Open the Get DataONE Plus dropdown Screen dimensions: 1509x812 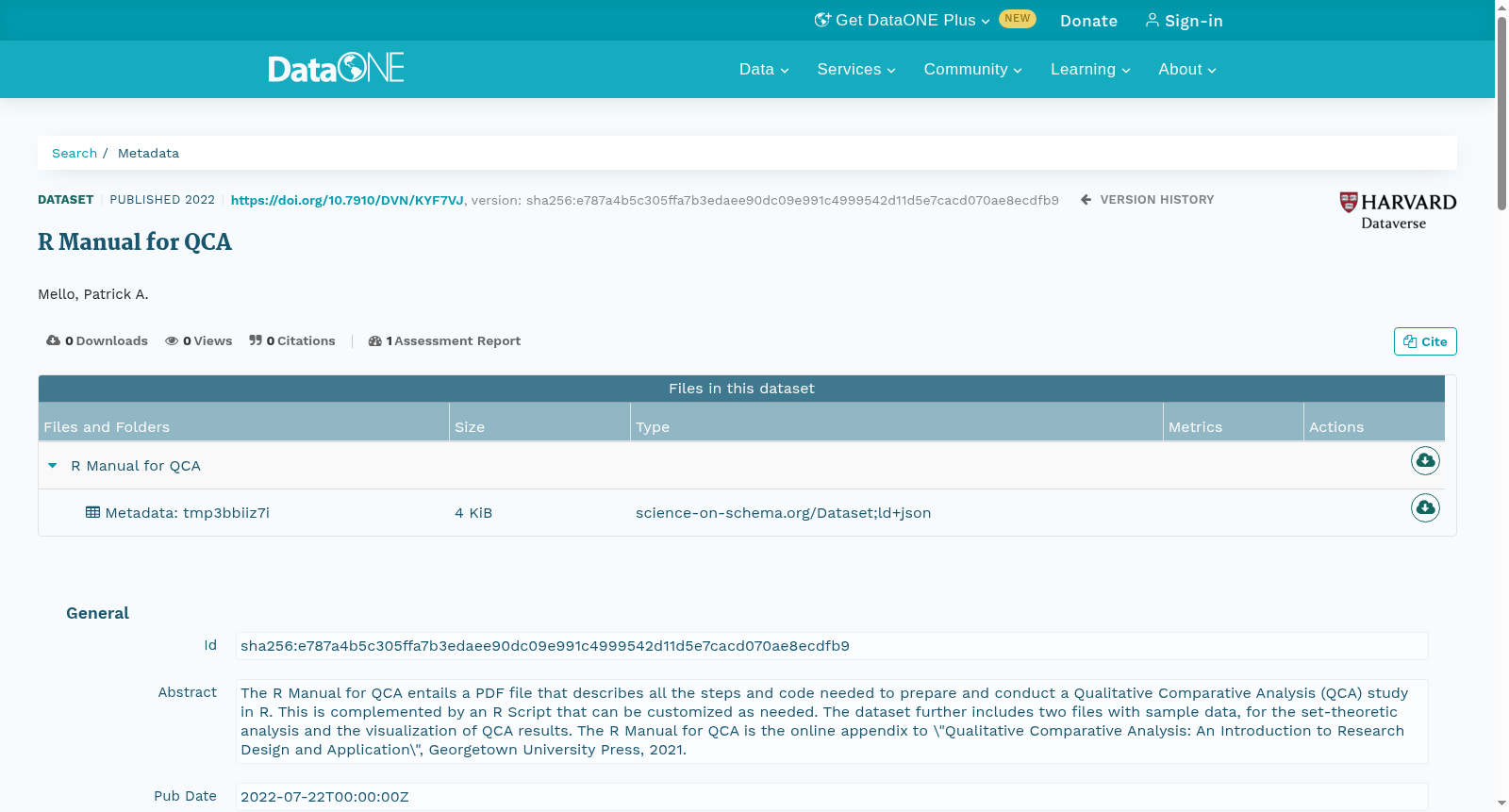903,21
